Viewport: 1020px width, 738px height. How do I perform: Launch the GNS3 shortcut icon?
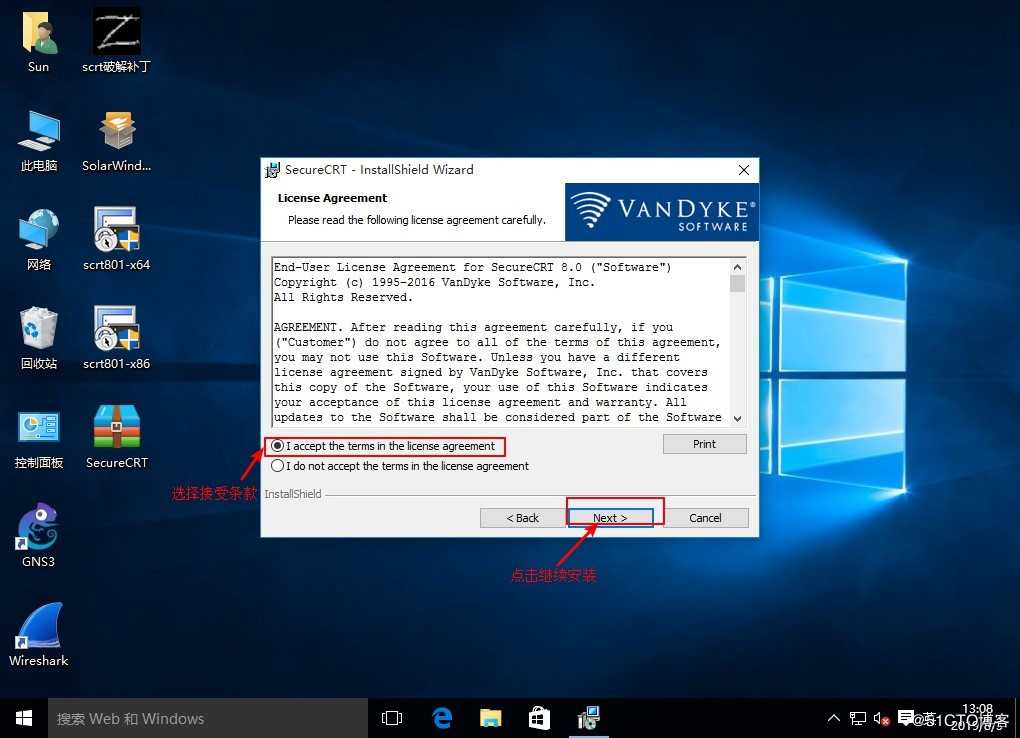(38, 536)
